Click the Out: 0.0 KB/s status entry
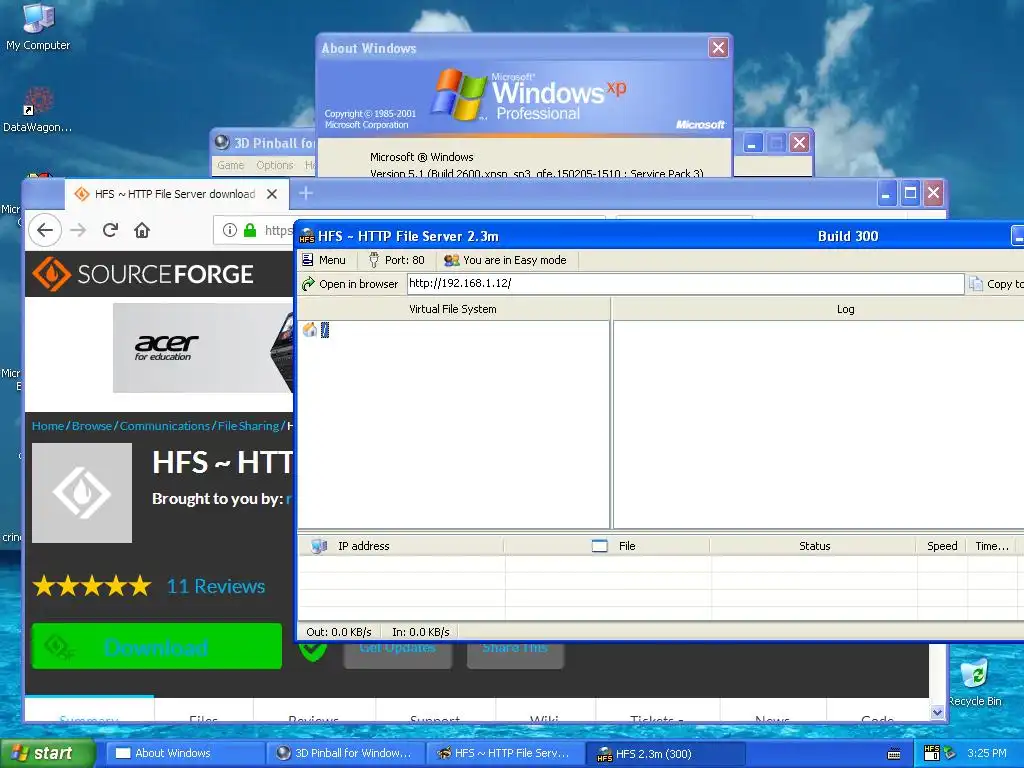1024x768 pixels. tap(339, 632)
